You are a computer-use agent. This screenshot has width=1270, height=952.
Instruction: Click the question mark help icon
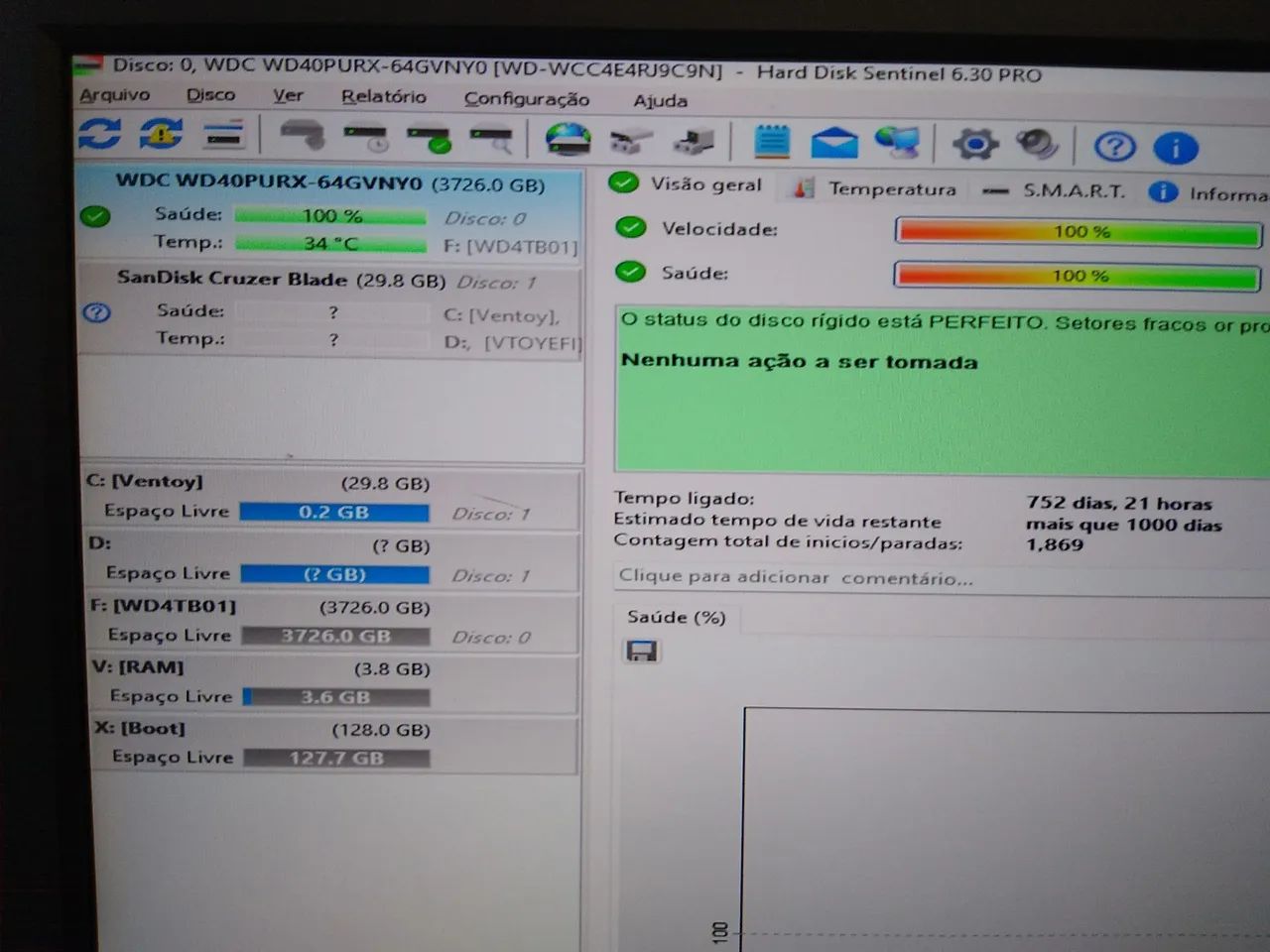[x=1114, y=147]
